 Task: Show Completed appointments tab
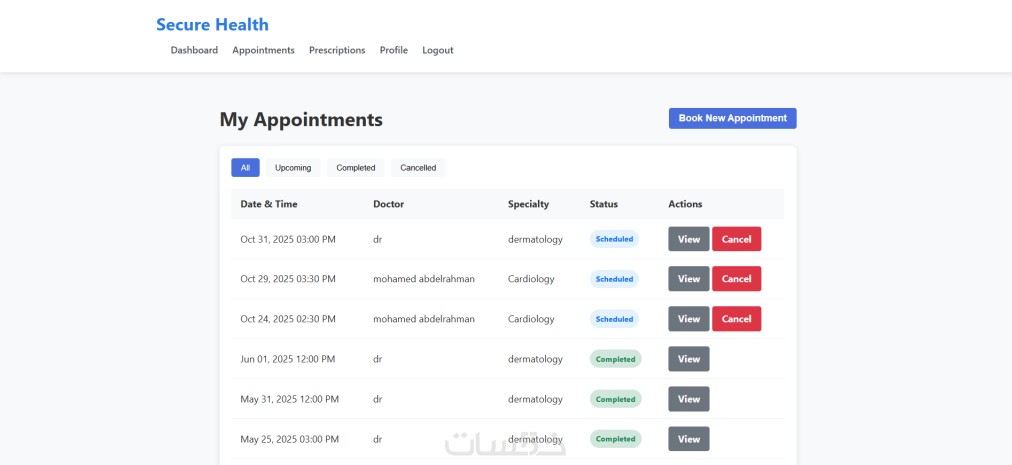tap(356, 168)
